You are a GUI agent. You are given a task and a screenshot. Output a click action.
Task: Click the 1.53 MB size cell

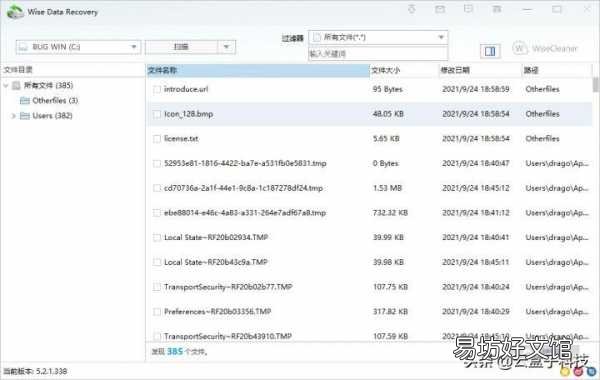(x=387, y=188)
